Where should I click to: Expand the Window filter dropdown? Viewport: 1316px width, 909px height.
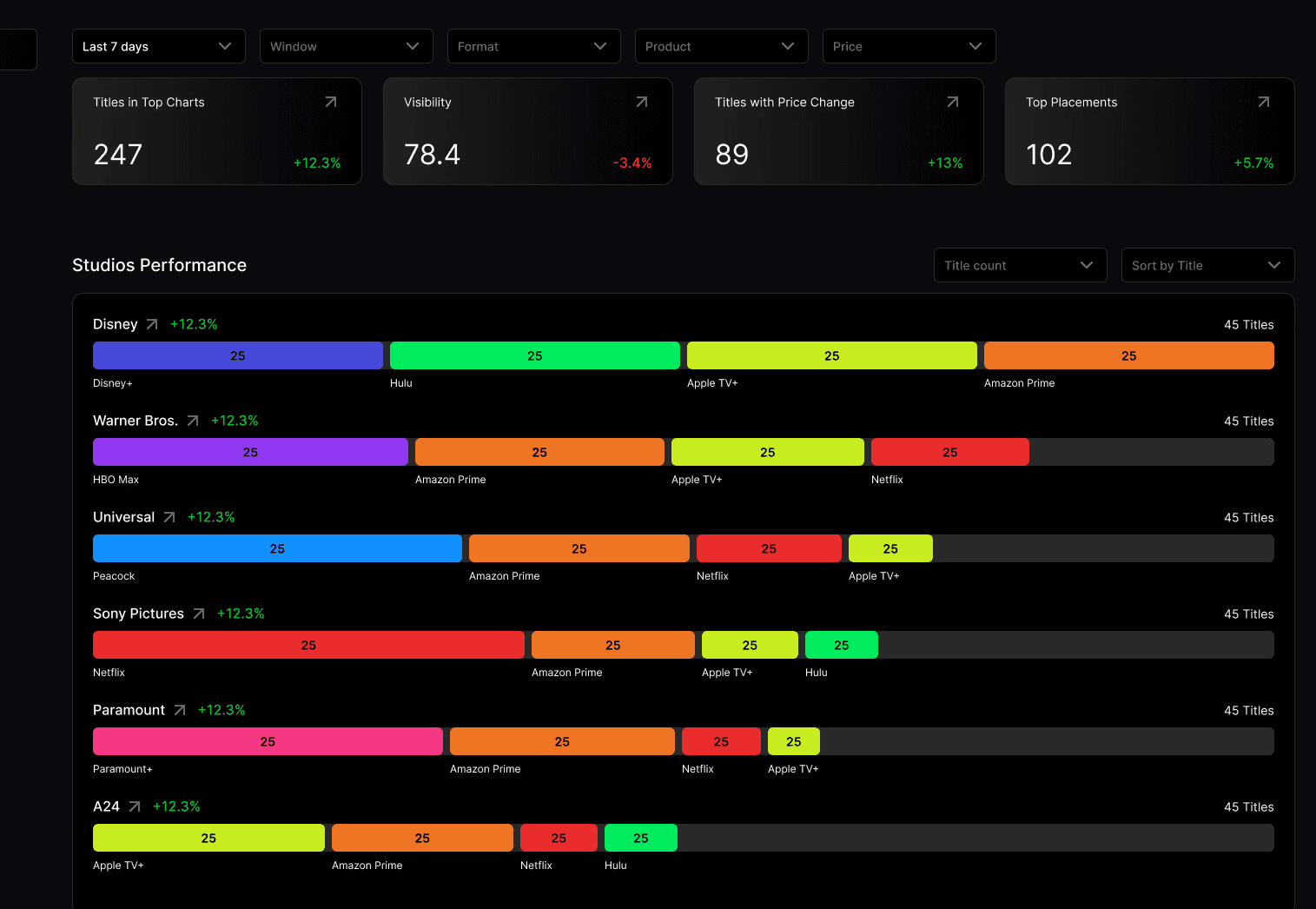pos(347,46)
